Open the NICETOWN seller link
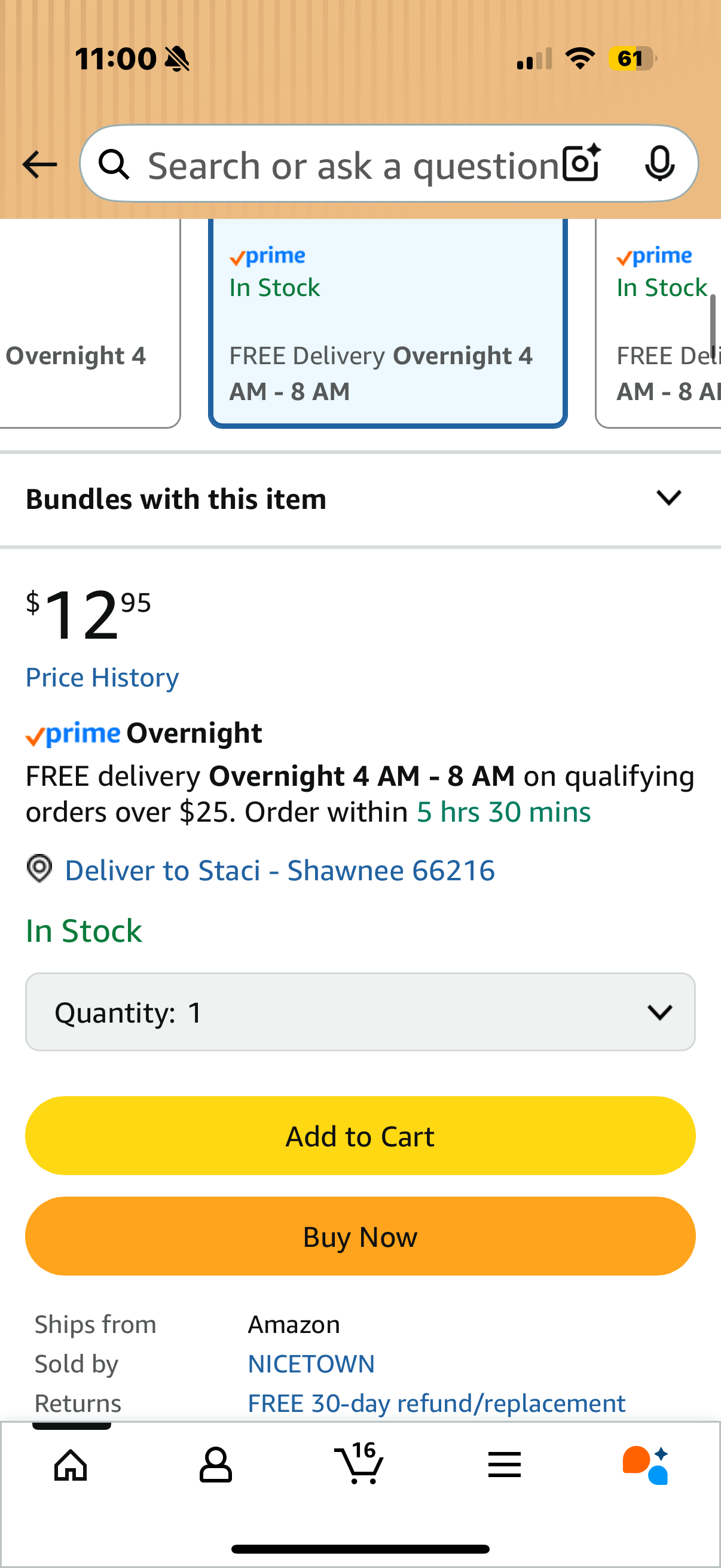This screenshot has width=721, height=1568. [311, 1364]
